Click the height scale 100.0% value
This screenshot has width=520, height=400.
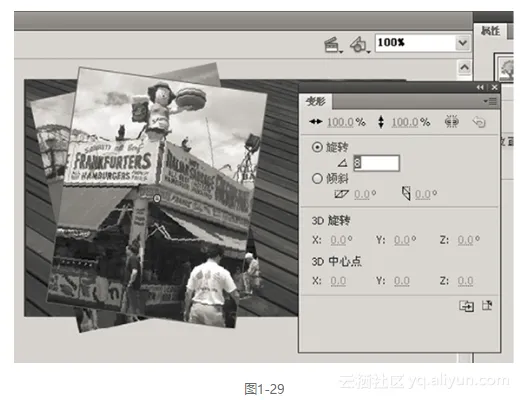point(405,122)
